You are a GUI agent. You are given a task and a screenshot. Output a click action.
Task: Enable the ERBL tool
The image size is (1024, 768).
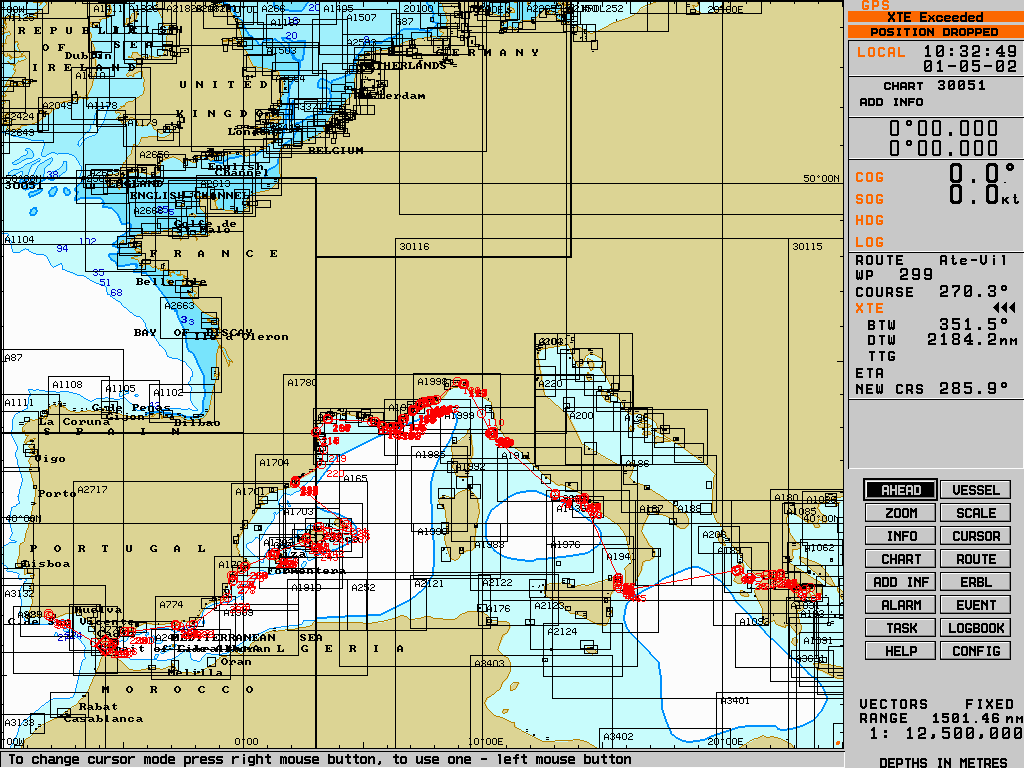975,582
